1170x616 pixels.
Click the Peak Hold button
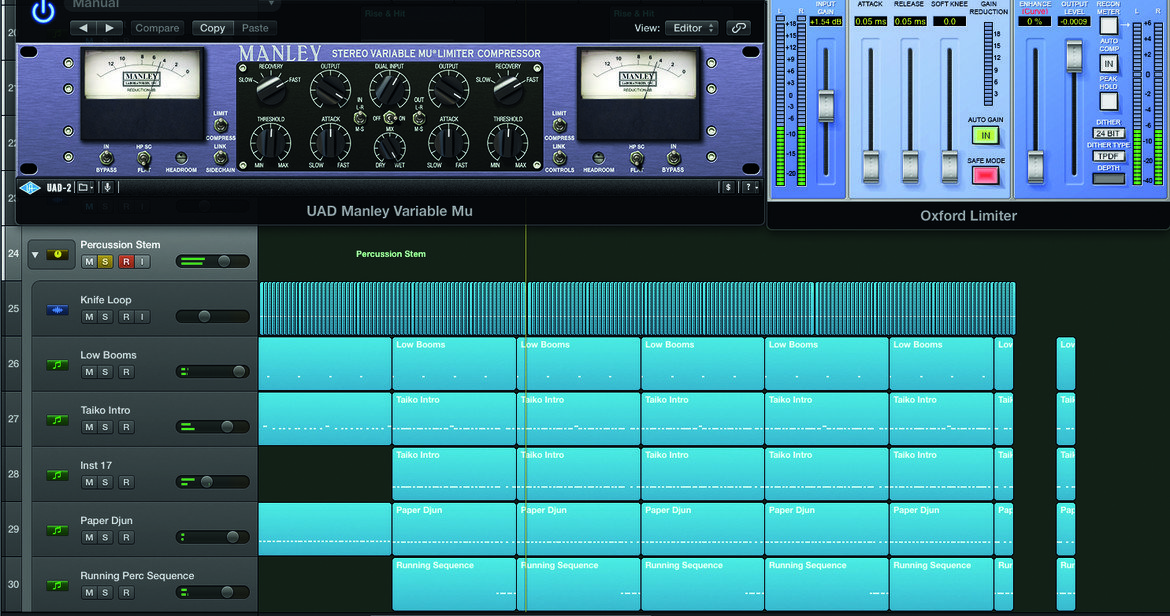(1108, 101)
